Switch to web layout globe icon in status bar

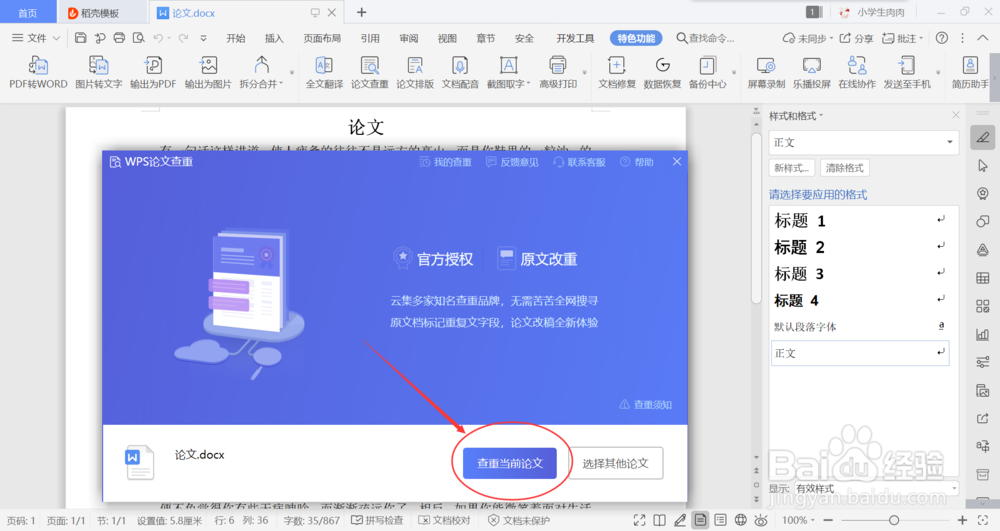[740, 520]
